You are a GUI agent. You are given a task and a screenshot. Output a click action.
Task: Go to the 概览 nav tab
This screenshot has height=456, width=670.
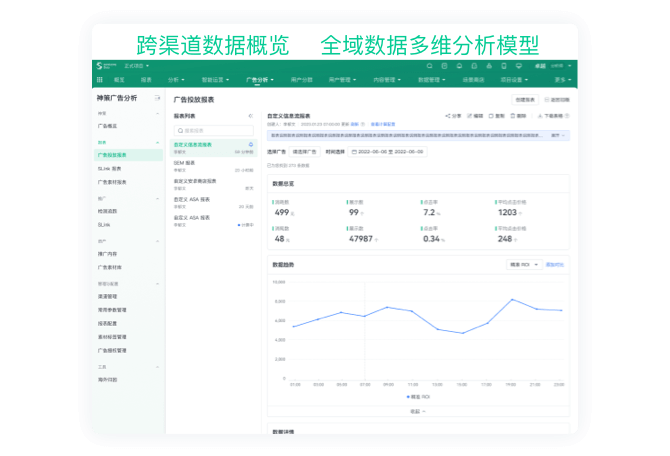coord(119,80)
